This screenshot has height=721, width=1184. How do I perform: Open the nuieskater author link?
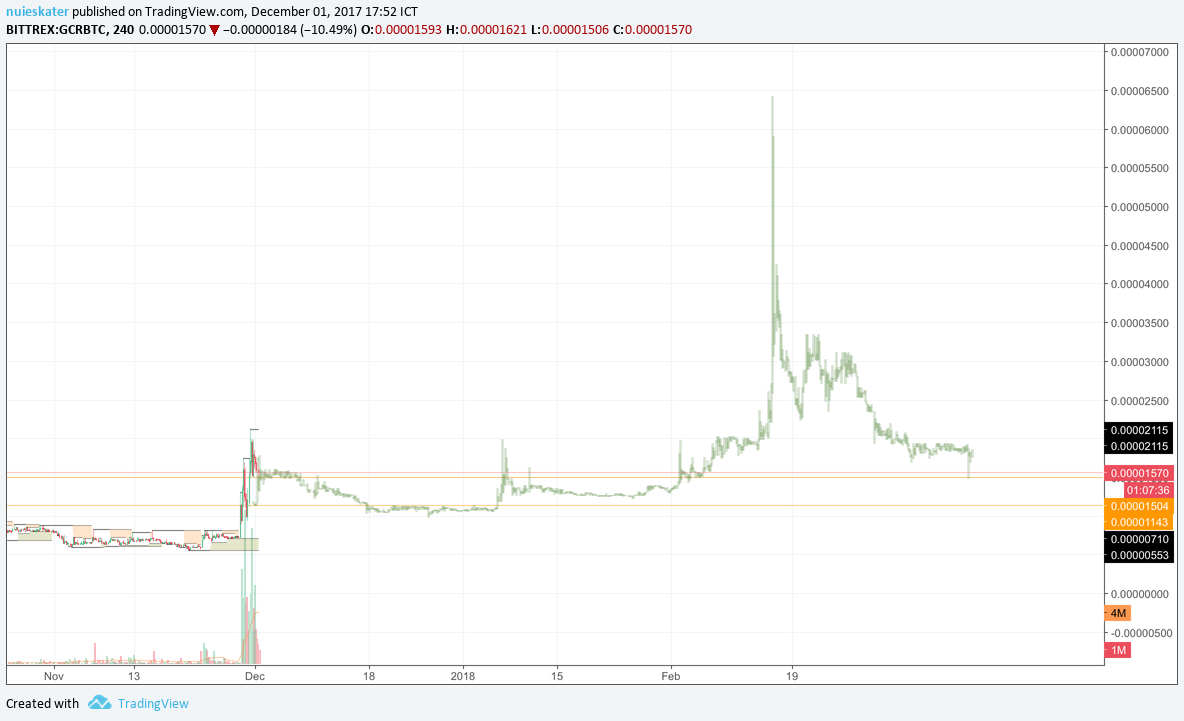pos(37,11)
